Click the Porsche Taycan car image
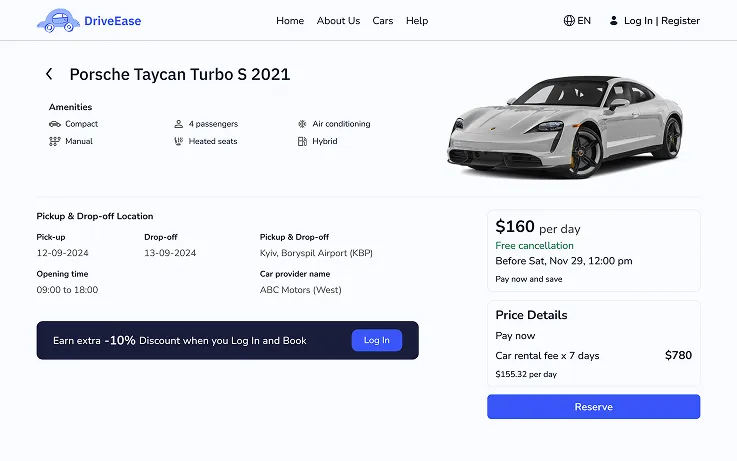This screenshot has width=737, height=461. click(565, 127)
